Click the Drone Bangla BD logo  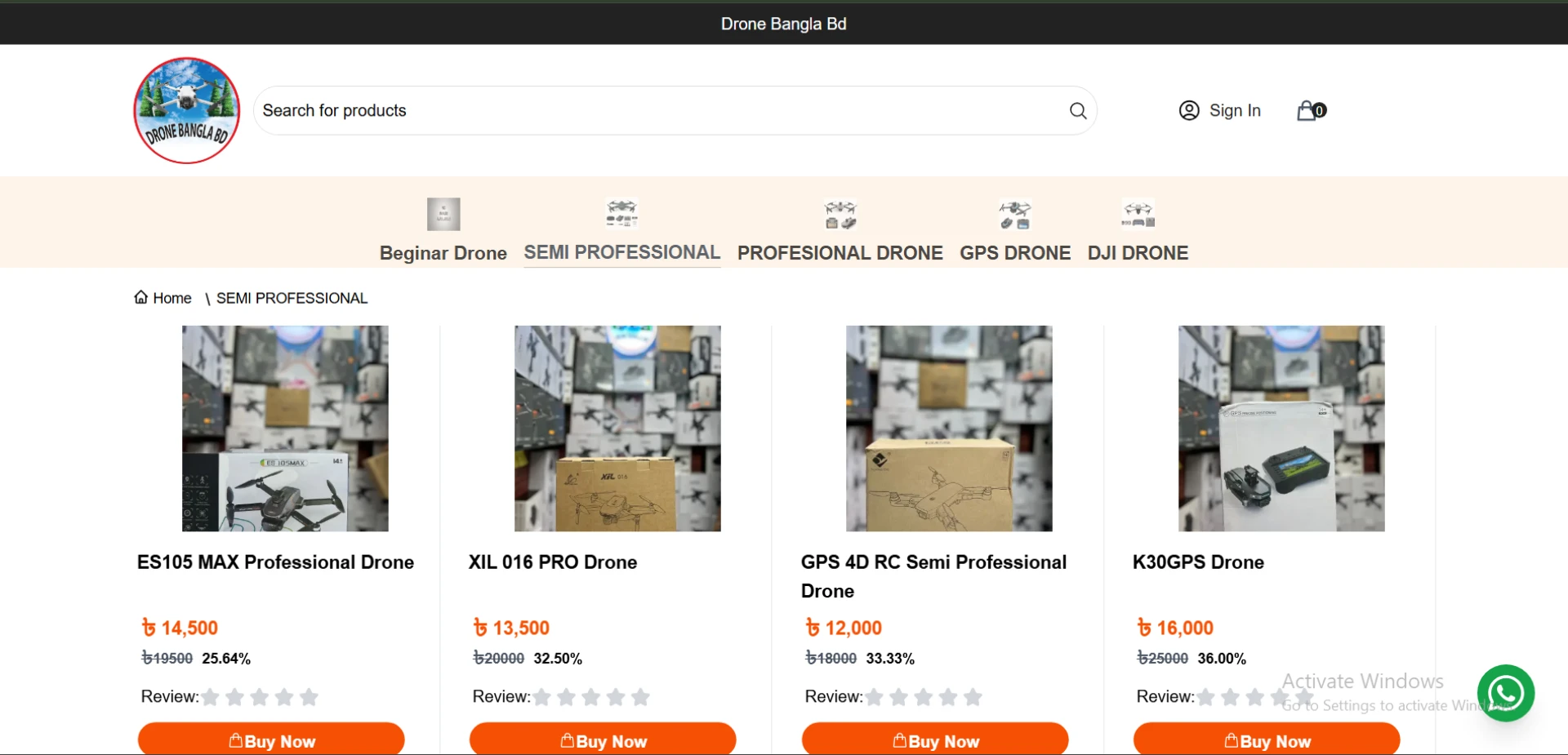187,110
